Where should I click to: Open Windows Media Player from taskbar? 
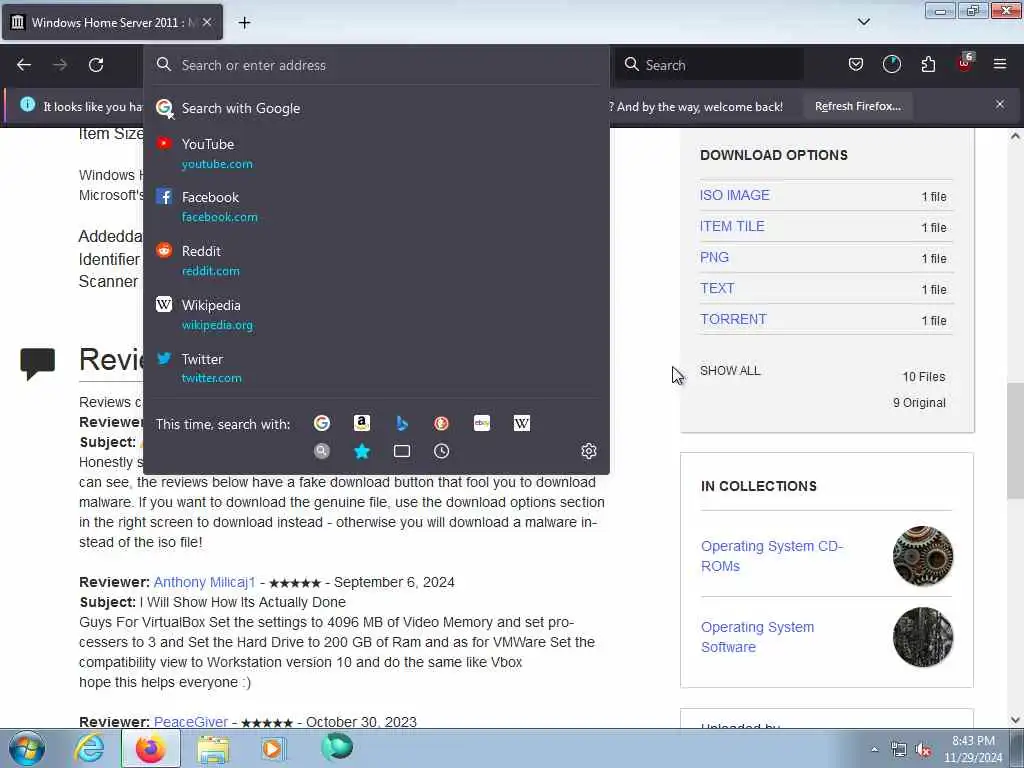(273, 748)
